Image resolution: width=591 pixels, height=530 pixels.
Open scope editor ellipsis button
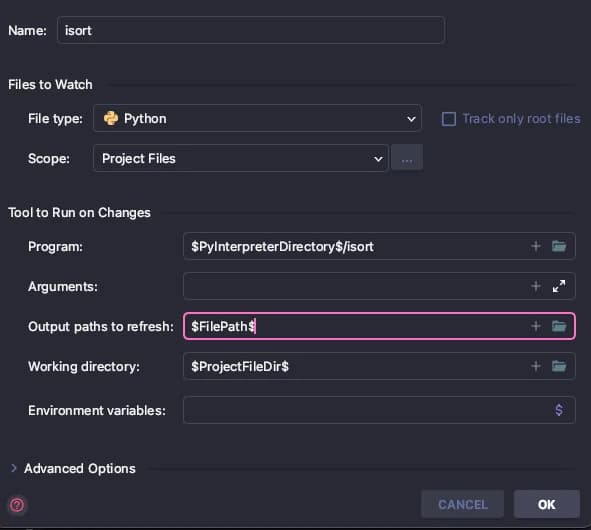point(407,158)
